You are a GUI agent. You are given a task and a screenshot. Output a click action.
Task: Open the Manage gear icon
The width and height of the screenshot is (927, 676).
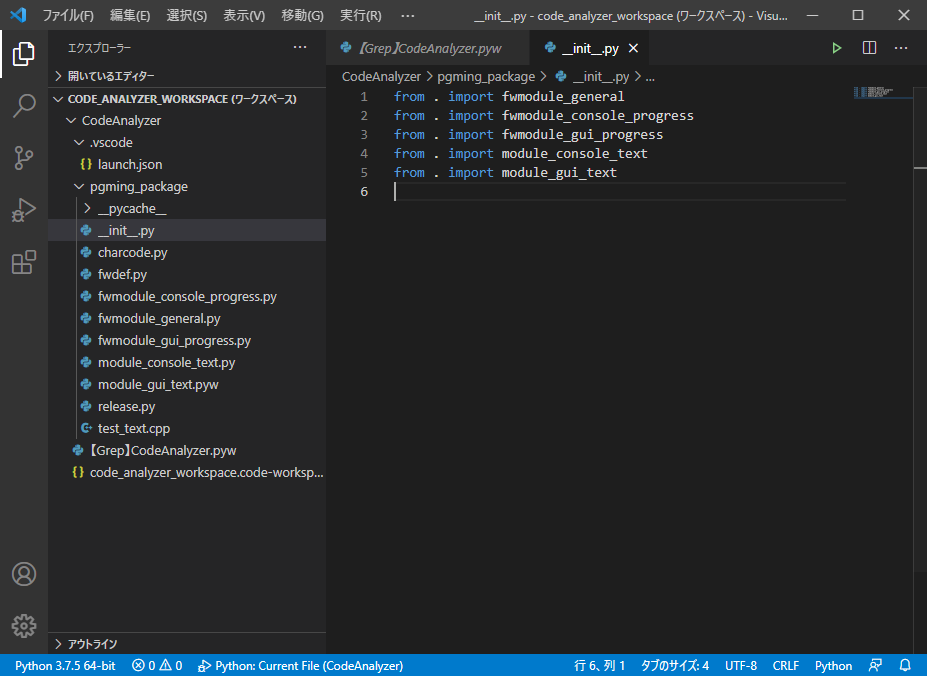(24, 626)
